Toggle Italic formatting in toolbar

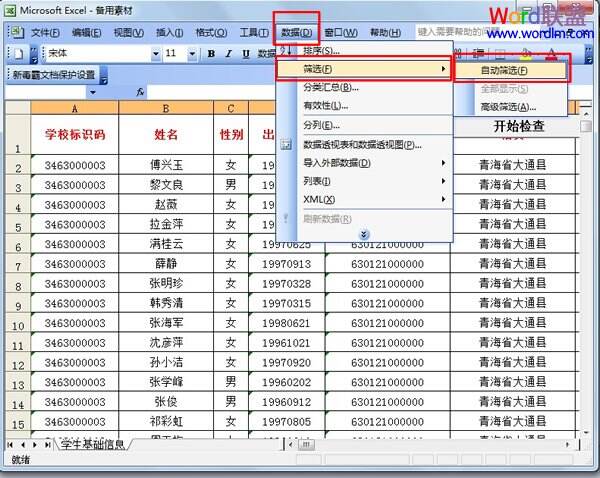227,53
